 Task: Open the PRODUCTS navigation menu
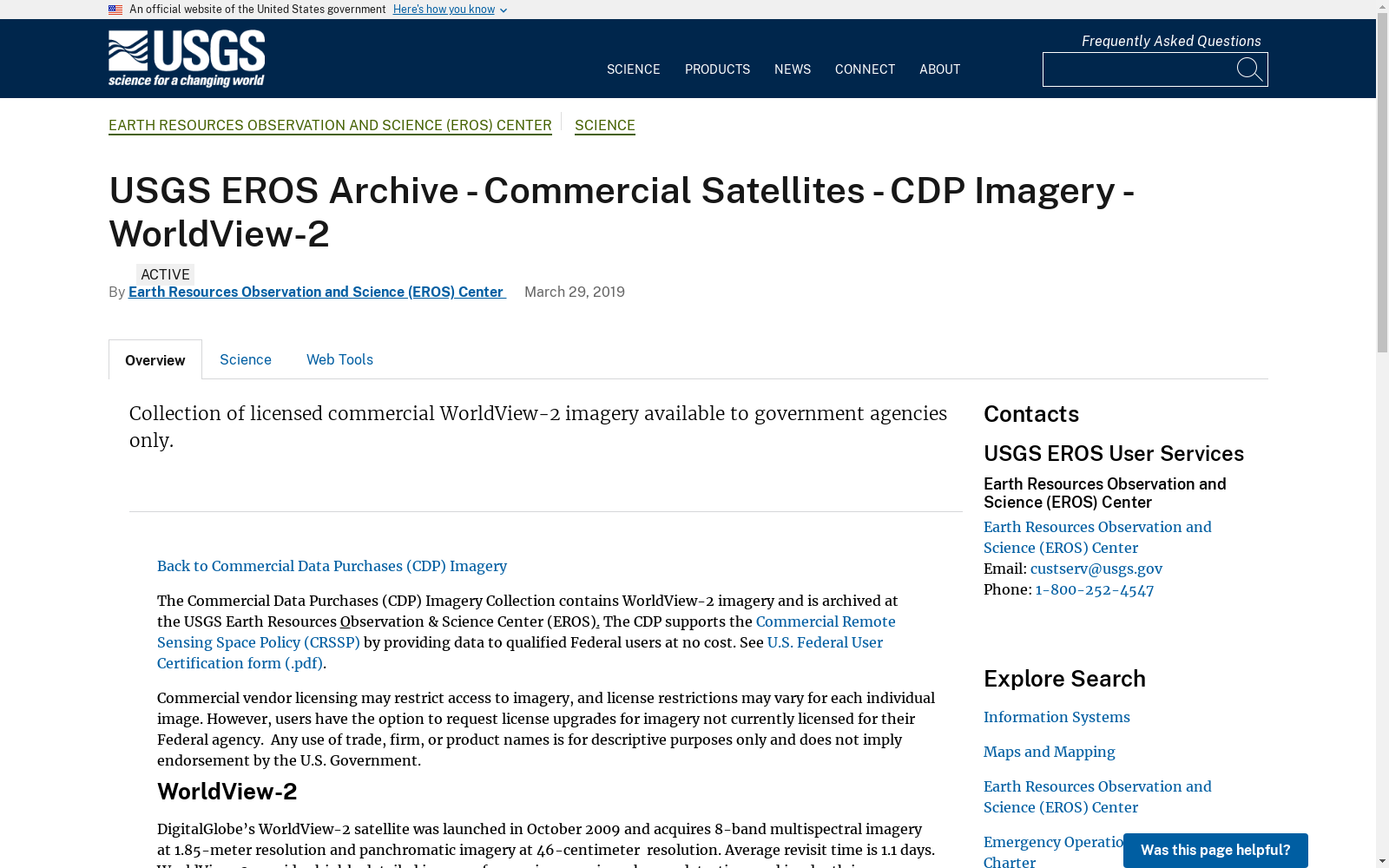coord(717,69)
